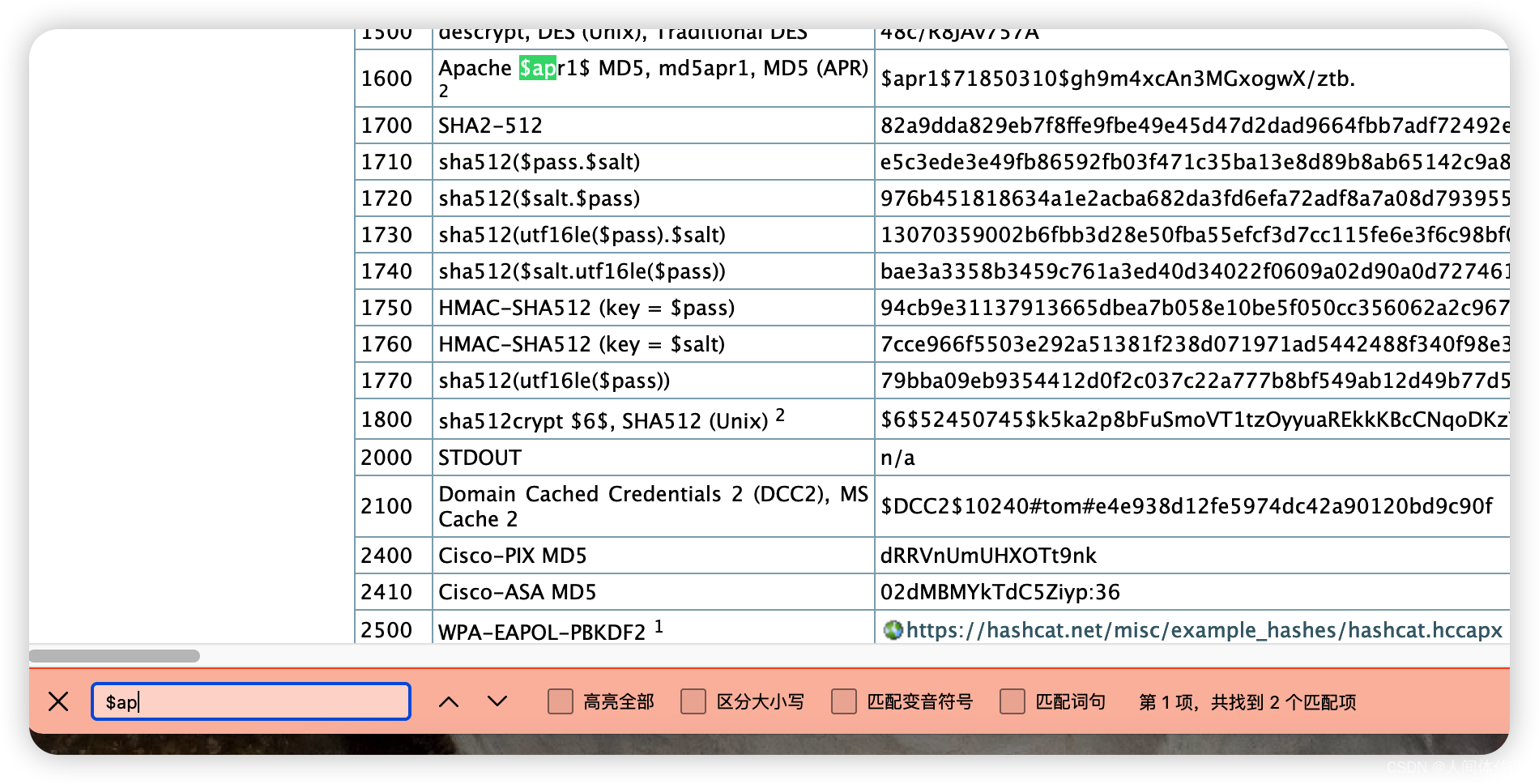Select the 79bba09eb9354 hash value
1539x784 pixels.
[x=1195, y=381]
